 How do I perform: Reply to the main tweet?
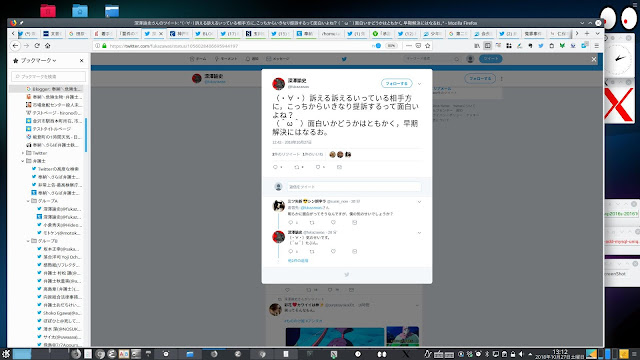[276, 167]
